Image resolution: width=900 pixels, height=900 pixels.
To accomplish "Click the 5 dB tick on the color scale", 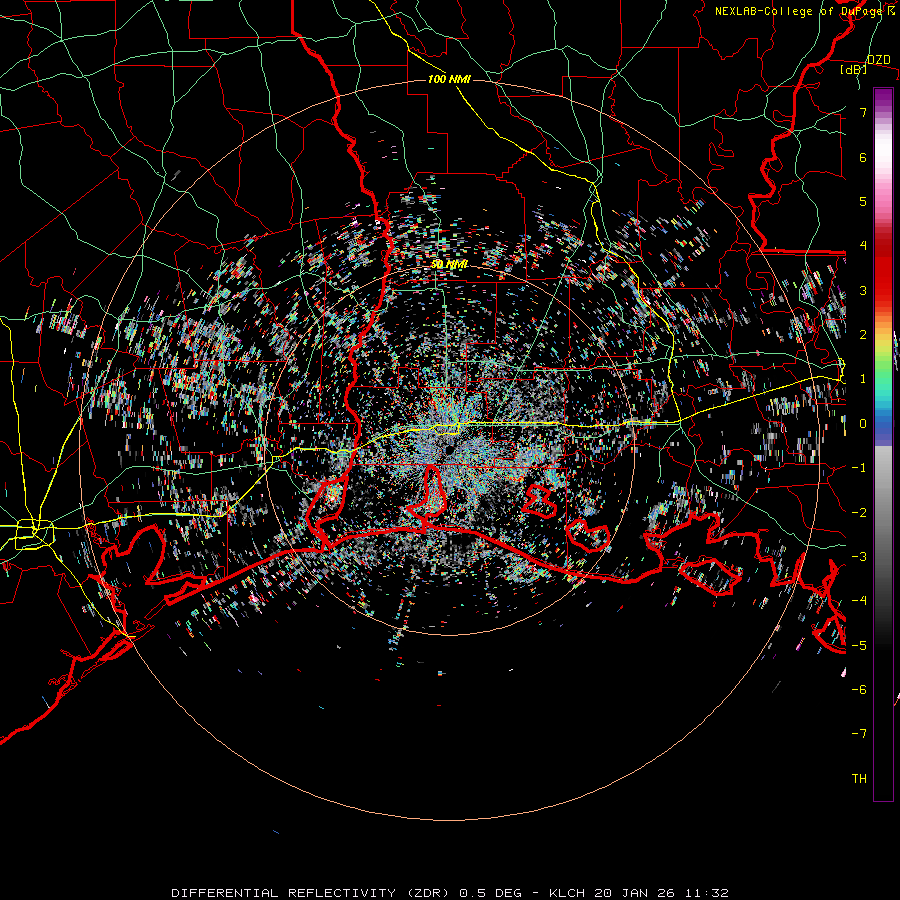I will click(863, 201).
